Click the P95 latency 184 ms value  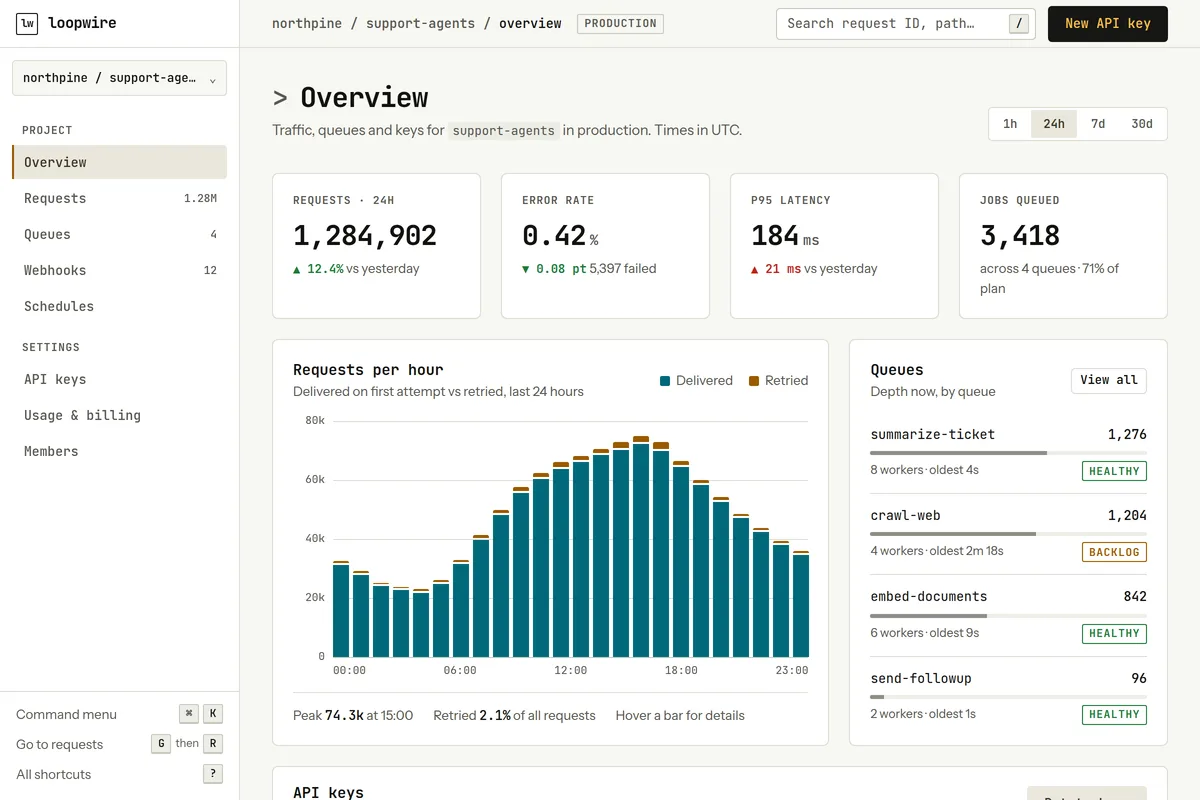(785, 236)
